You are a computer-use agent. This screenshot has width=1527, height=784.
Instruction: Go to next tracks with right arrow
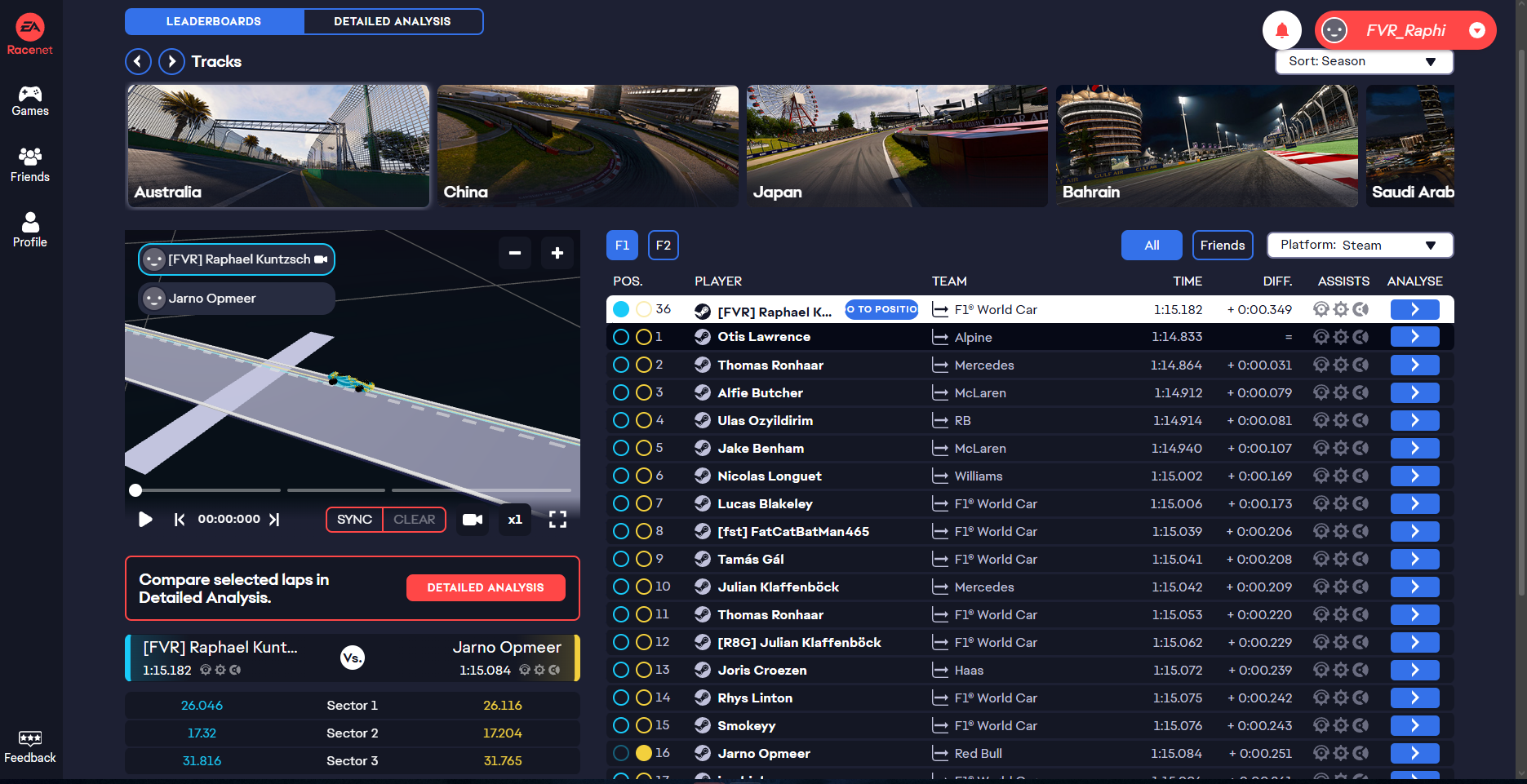pyautogui.click(x=171, y=61)
